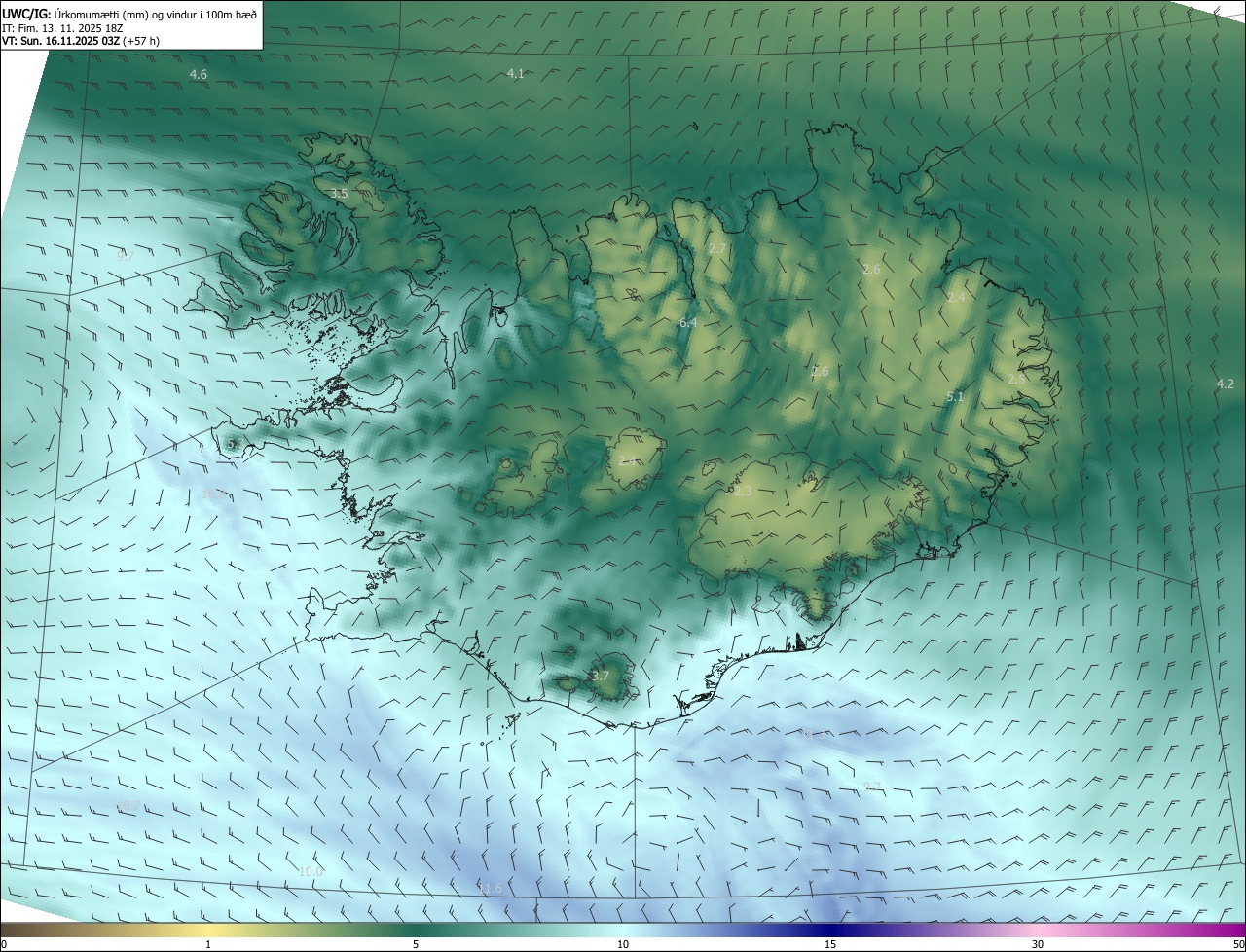The image size is (1246, 952).
Task: Click the 5.1 value label
Action: click(955, 397)
